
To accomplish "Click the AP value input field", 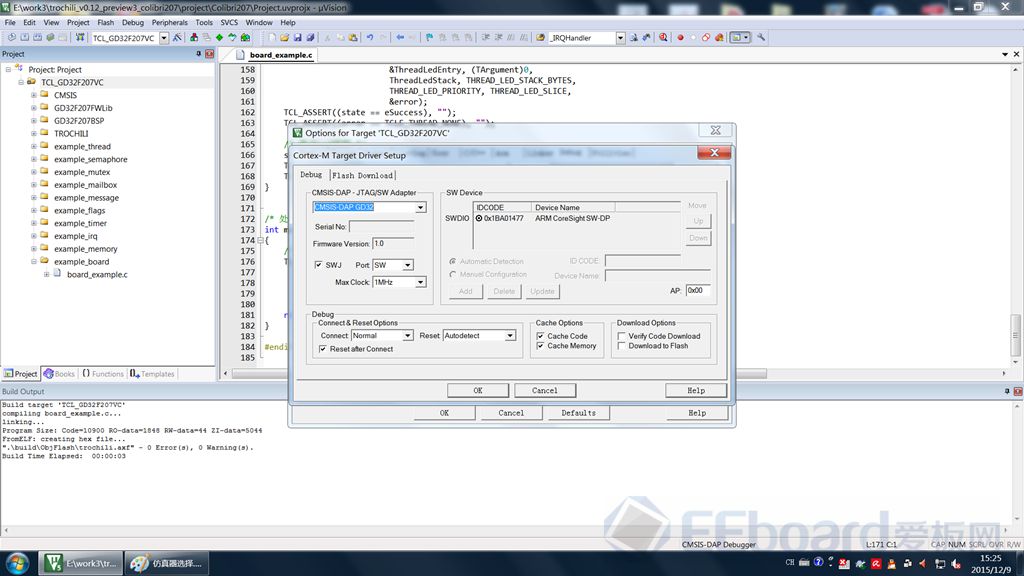I will coord(698,290).
